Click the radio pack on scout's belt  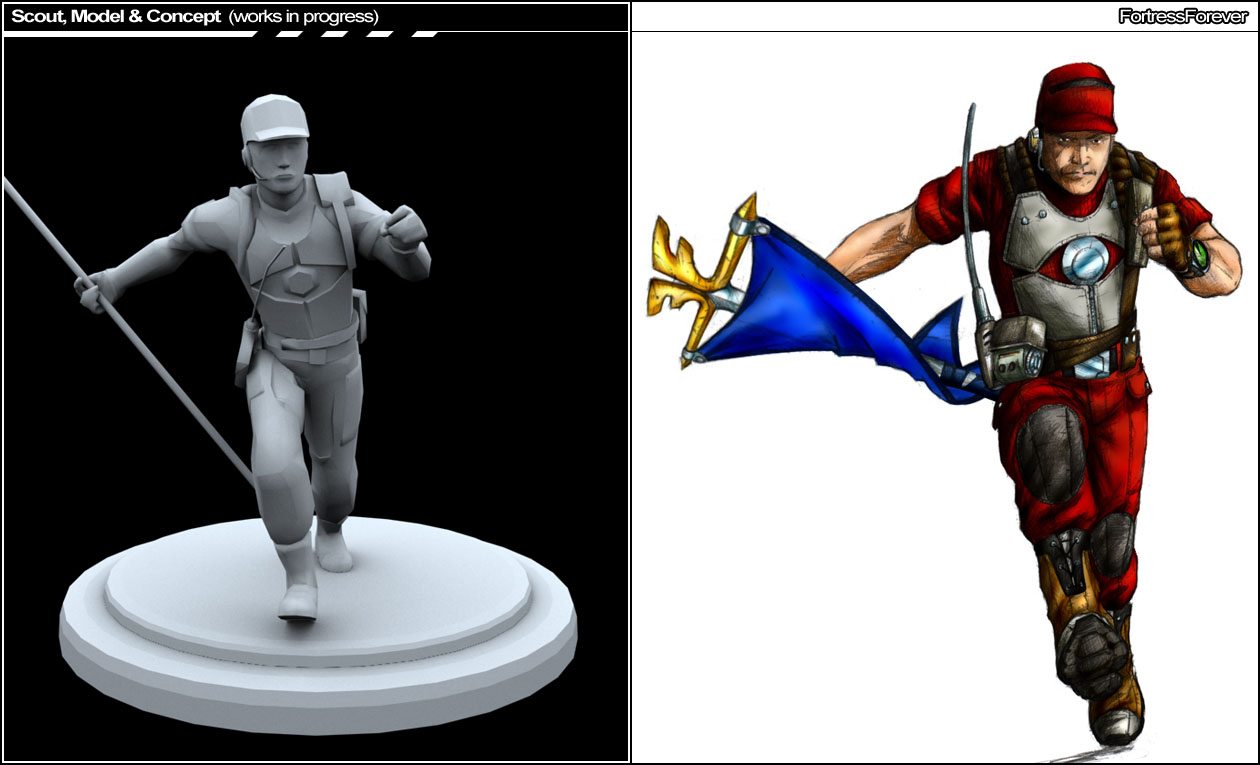click(1011, 351)
